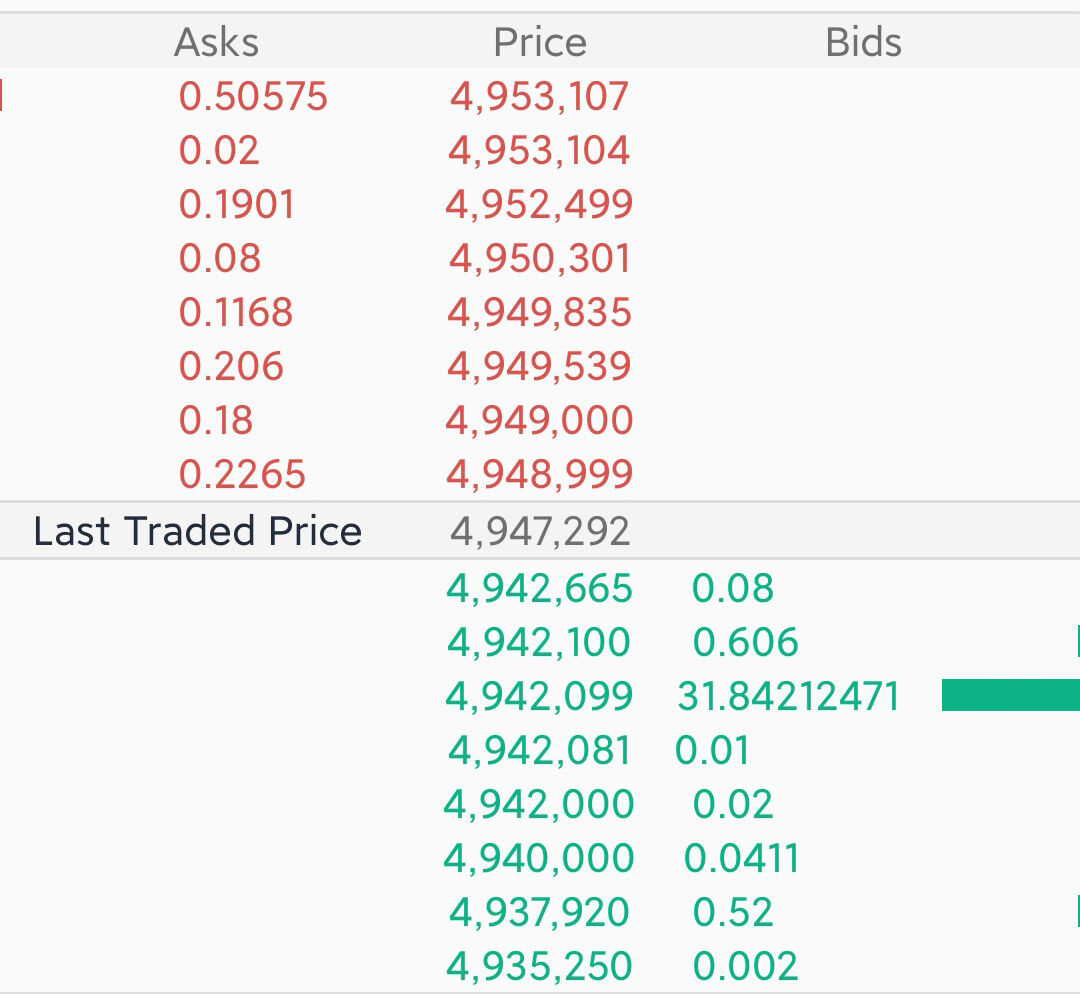Select bid amount 31.84212471
The width and height of the screenshot is (1080, 994).
788,696
